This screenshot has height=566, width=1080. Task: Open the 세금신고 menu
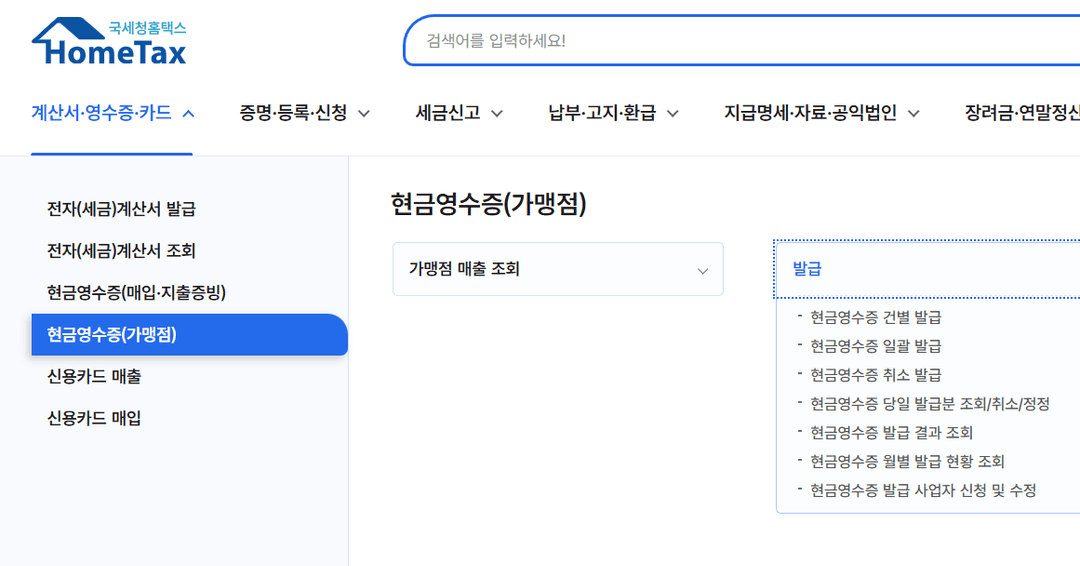click(x=459, y=113)
